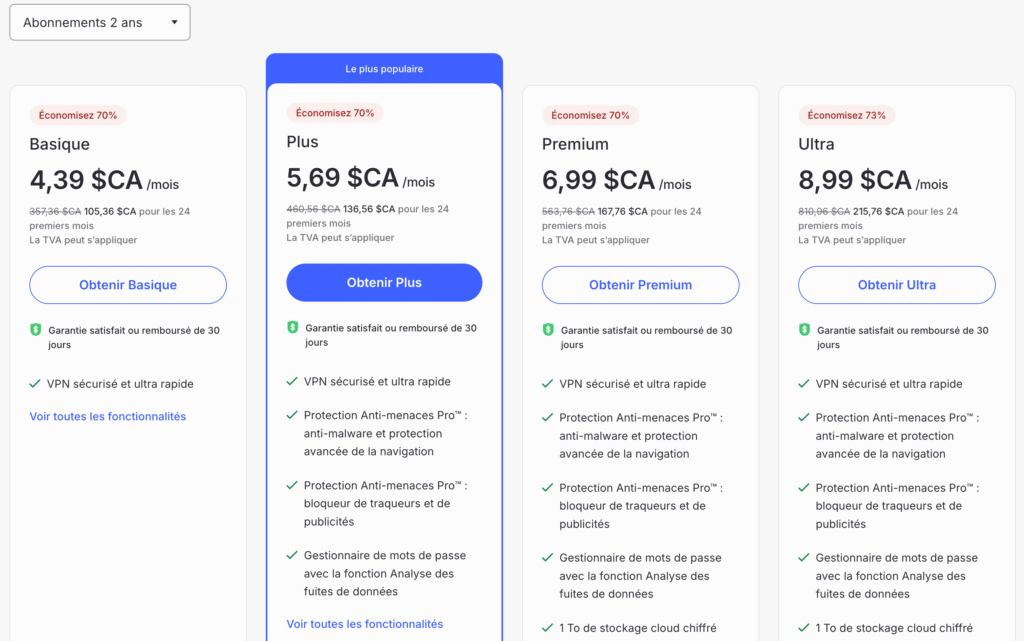
Task: Expand Voir toutes les fonctionnalités under Basique
Action: pyautogui.click(x=107, y=416)
